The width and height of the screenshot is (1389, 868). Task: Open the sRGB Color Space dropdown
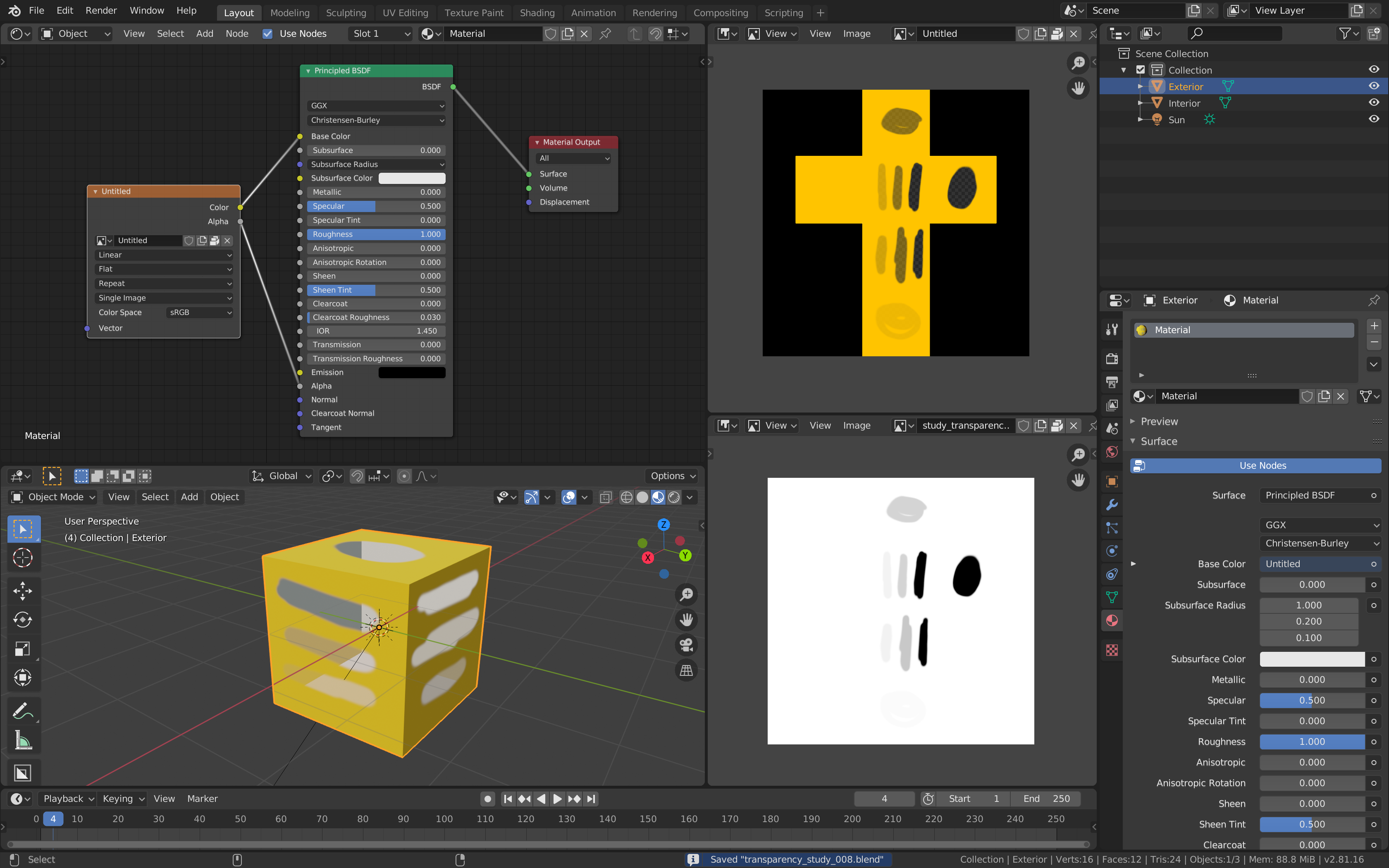tap(199, 312)
